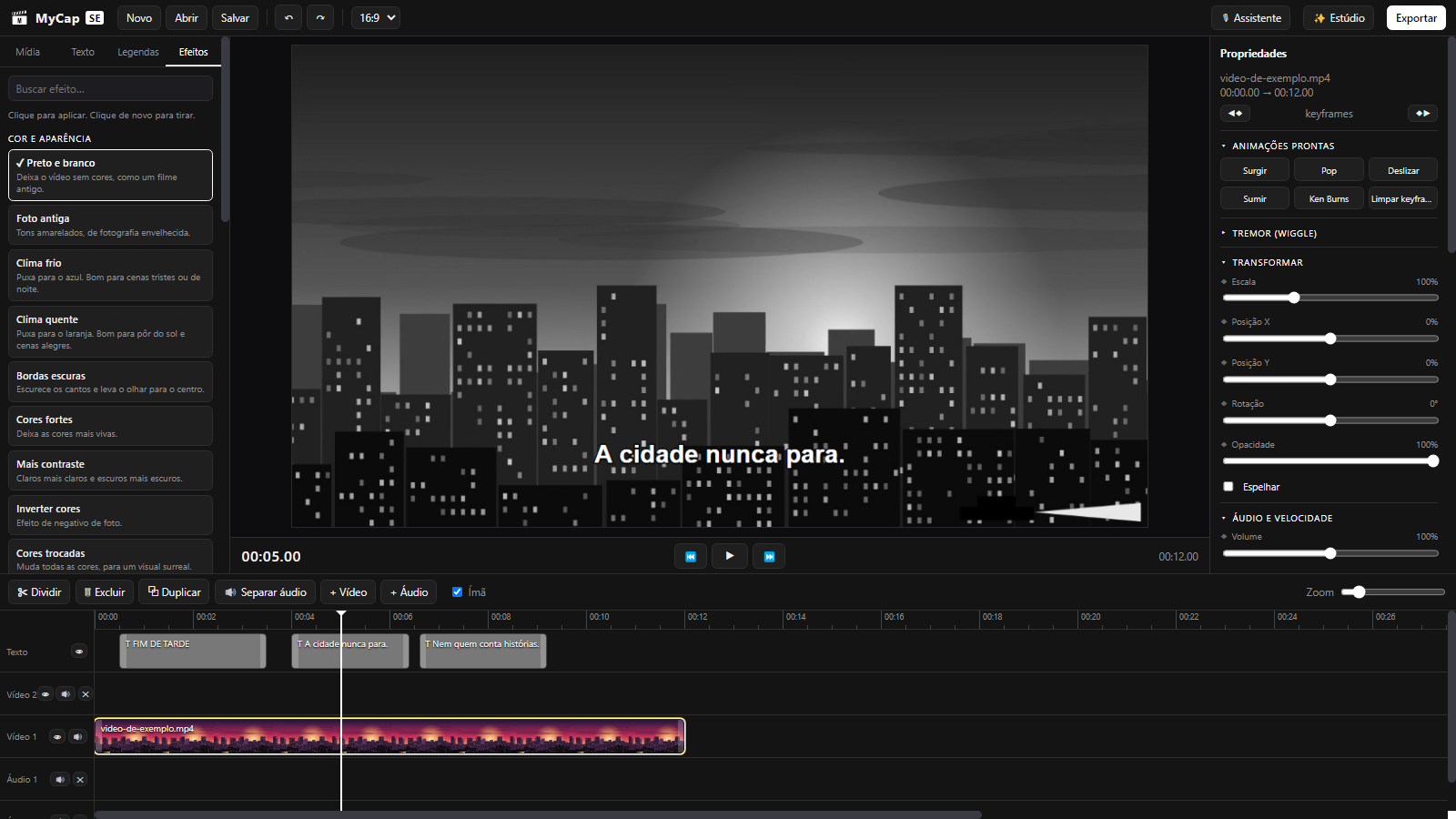Add keyframe for Escala
Viewport: 1456px width, 819px height.
[1224, 282]
